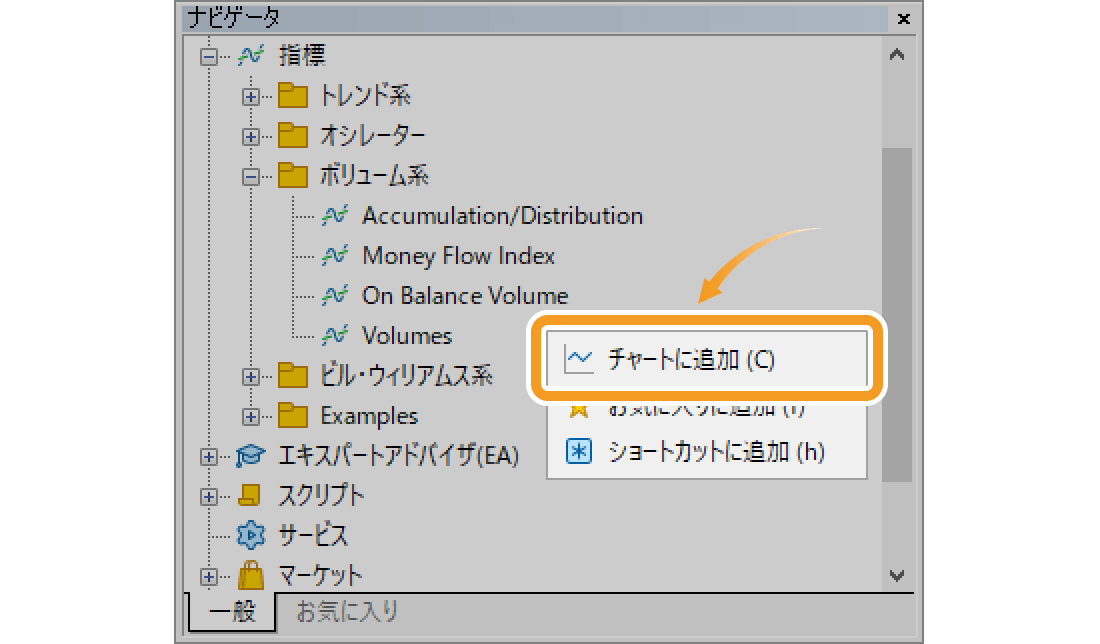Screen dimensions: 1100x644
Task: Switch to the お気に入り tab
Action: point(347,612)
